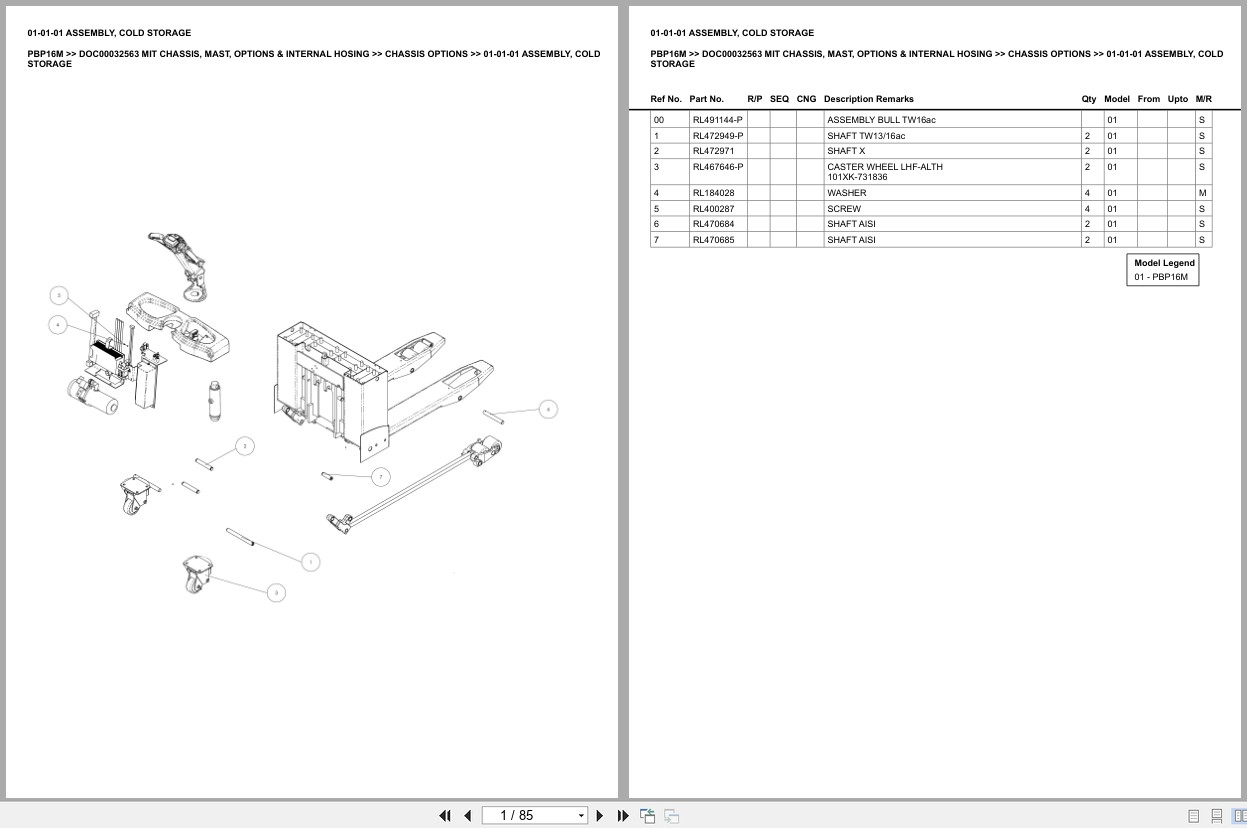Click the greyed next view icon
Viewport: 1247px width, 828px height.
tap(672, 816)
